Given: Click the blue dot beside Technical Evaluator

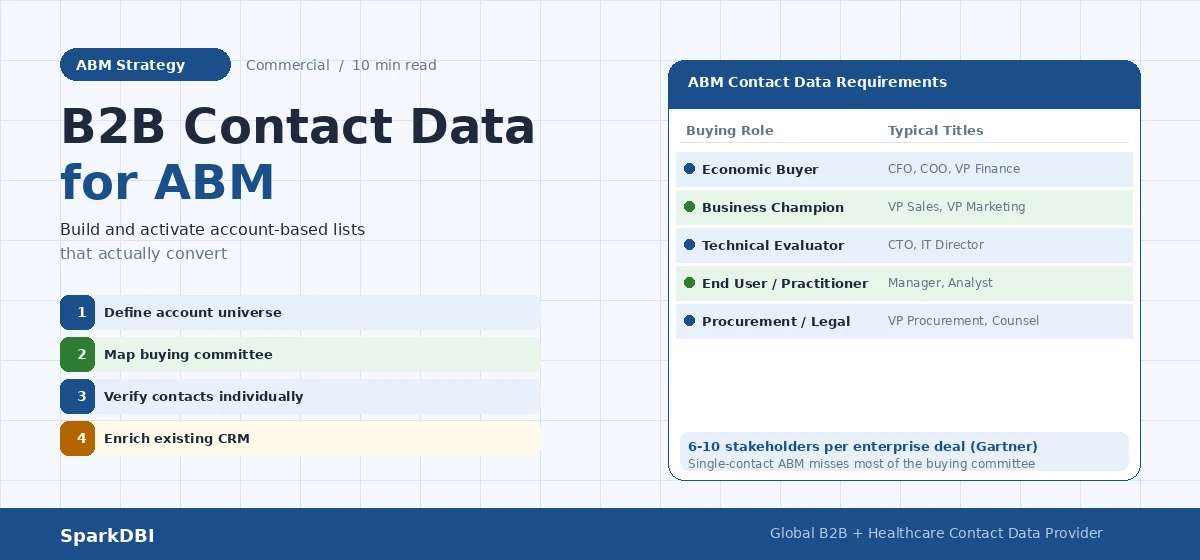Looking at the screenshot, I should click(689, 245).
